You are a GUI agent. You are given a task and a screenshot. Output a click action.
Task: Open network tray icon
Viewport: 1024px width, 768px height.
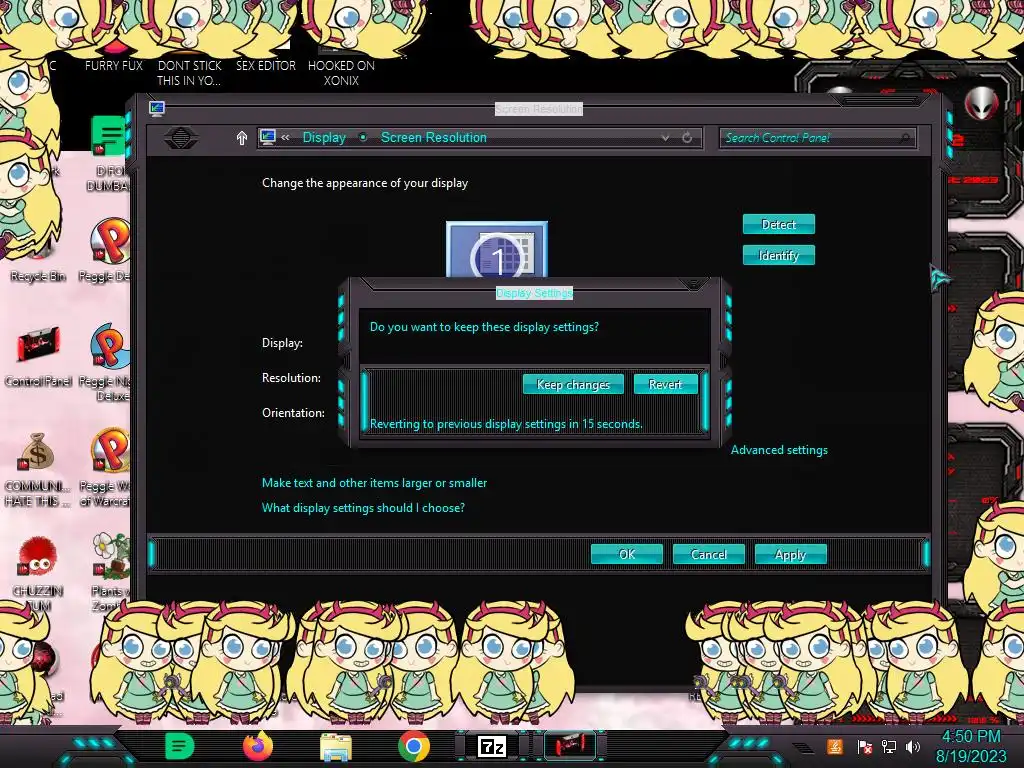(888, 746)
